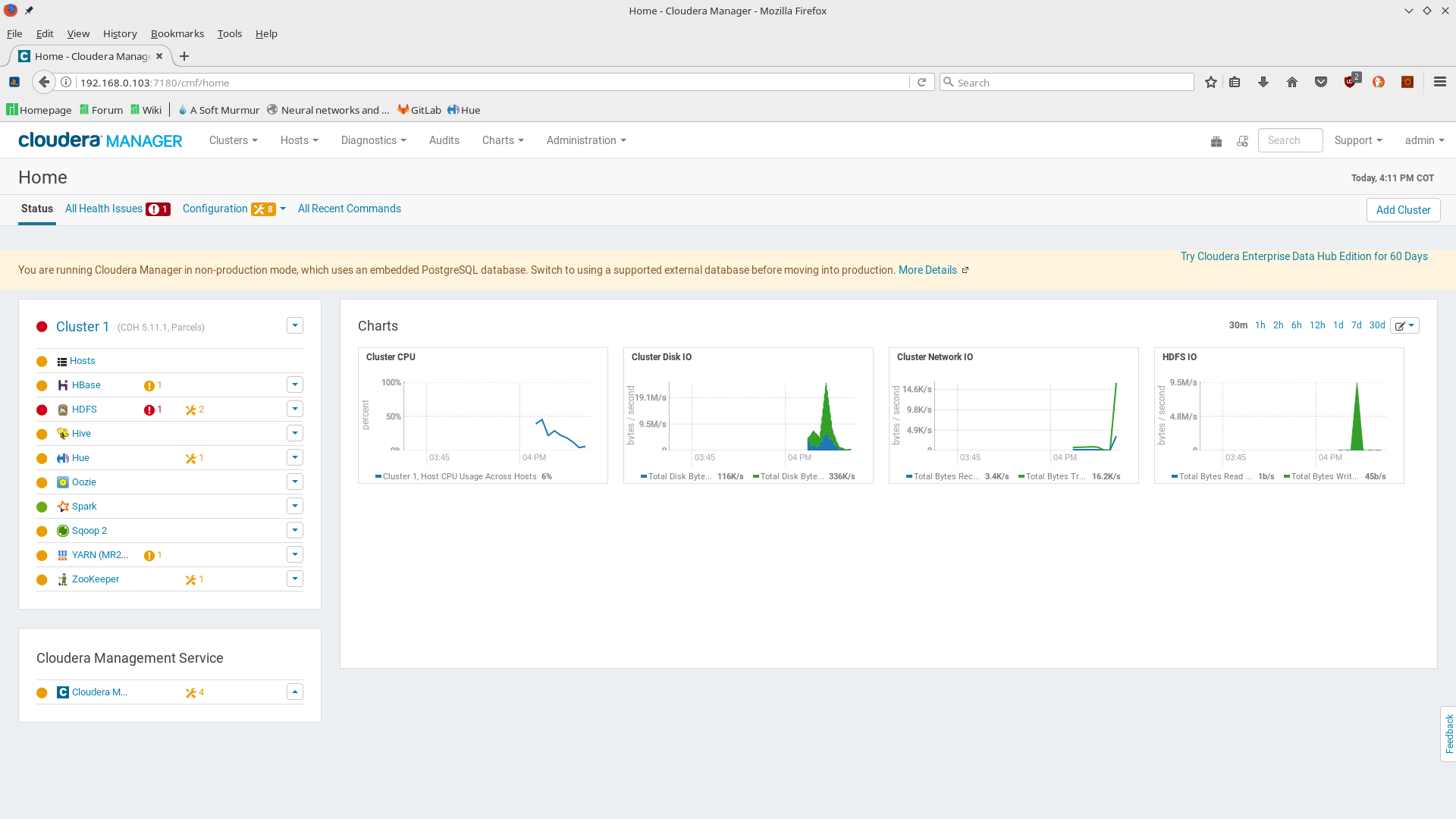Click the Hue service icon

(63, 458)
